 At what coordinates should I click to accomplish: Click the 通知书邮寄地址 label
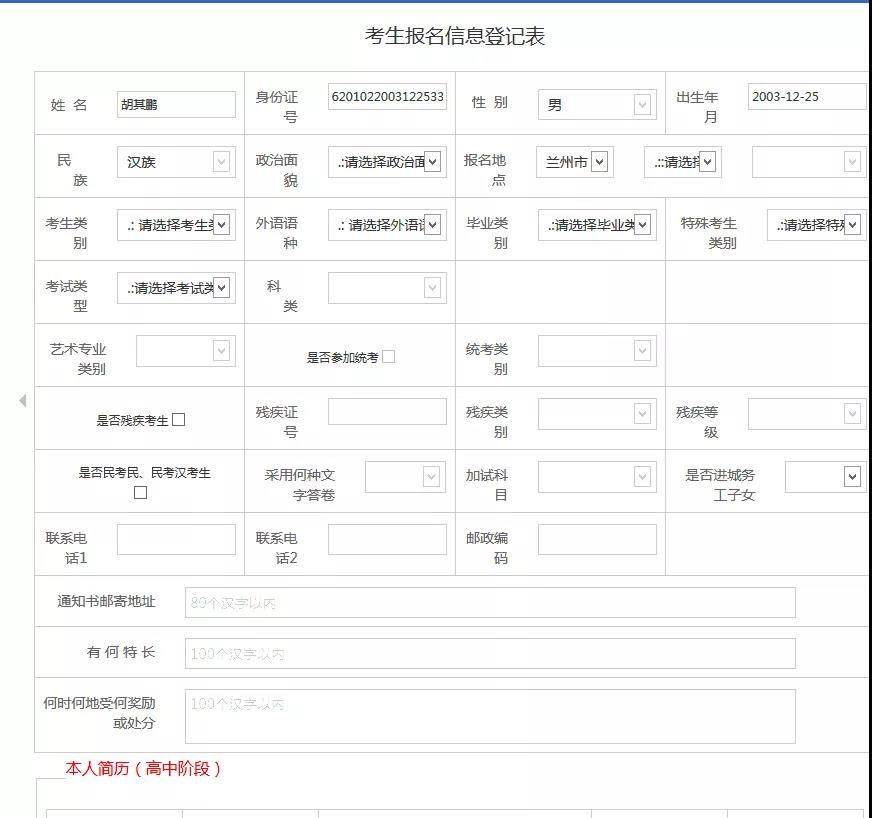pos(106,601)
